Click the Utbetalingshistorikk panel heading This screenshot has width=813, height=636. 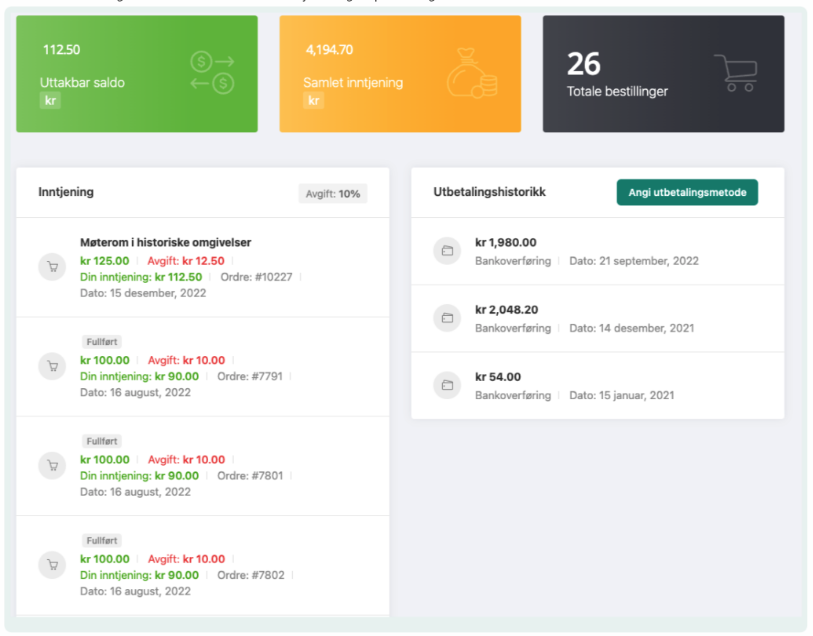489,192
